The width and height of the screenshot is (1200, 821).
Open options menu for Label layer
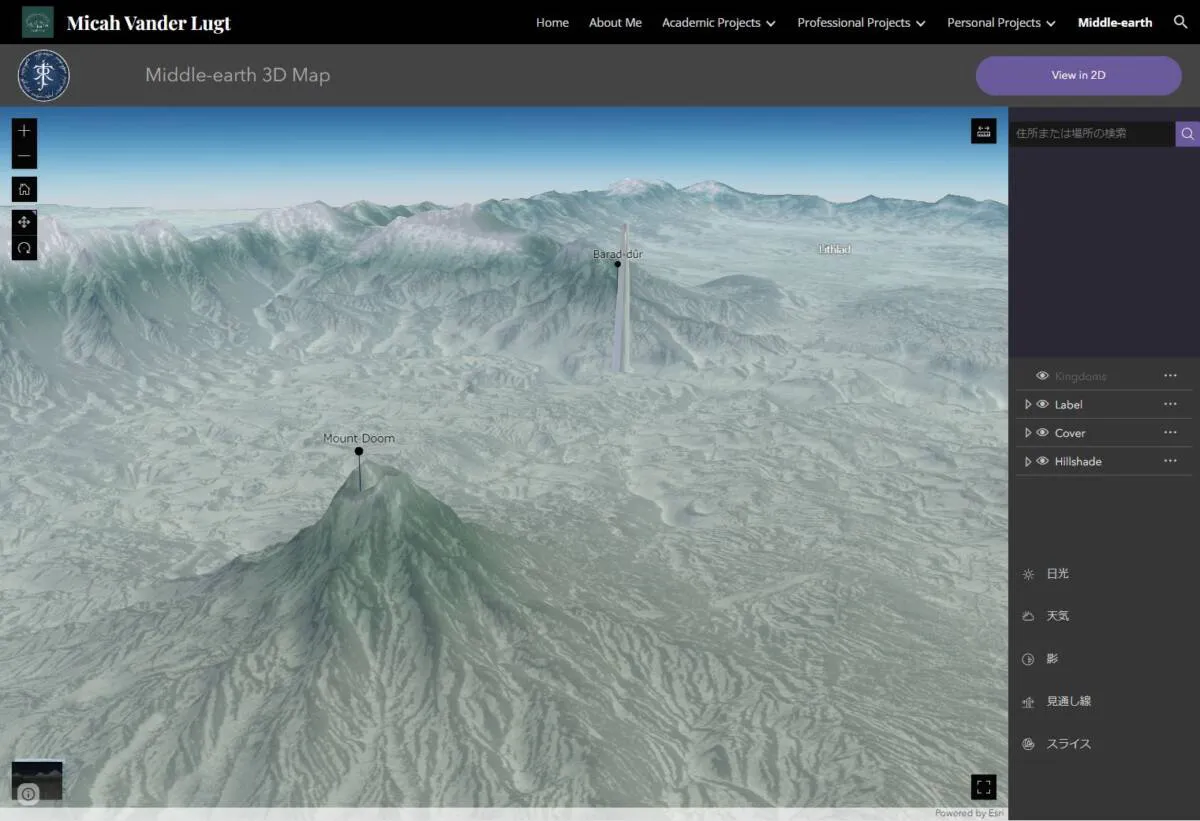(x=1170, y=404)
